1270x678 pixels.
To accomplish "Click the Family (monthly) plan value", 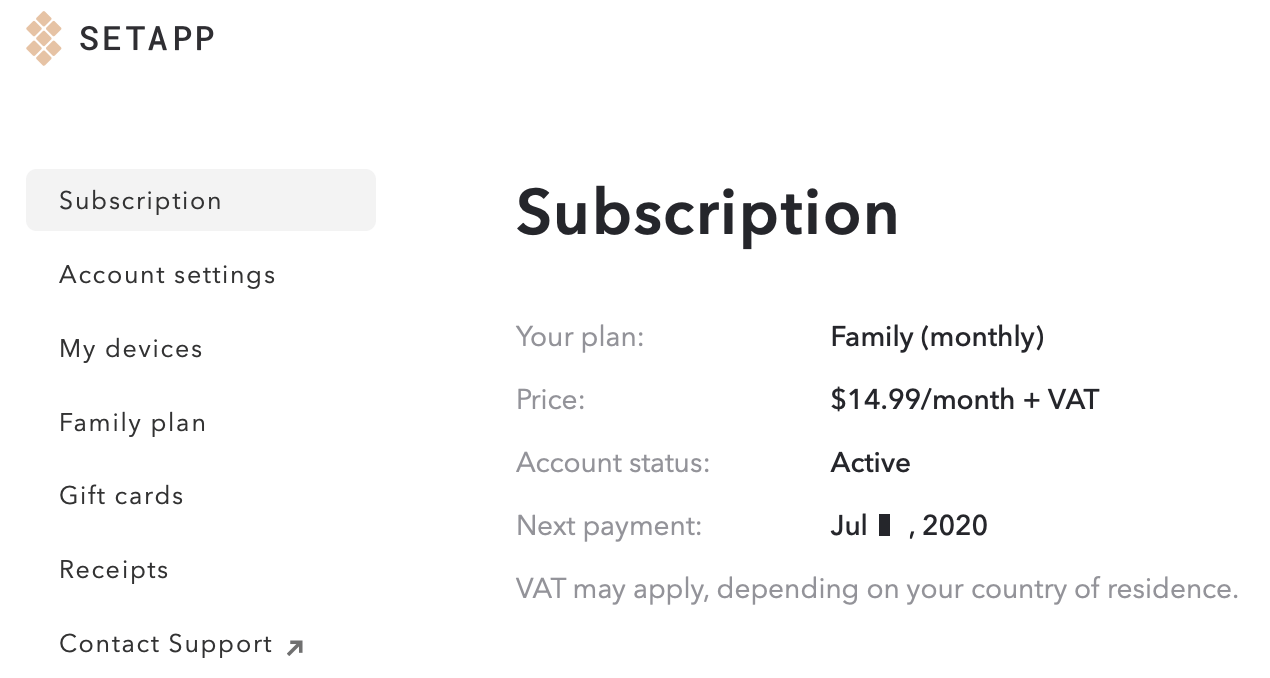I will (937, 337).
